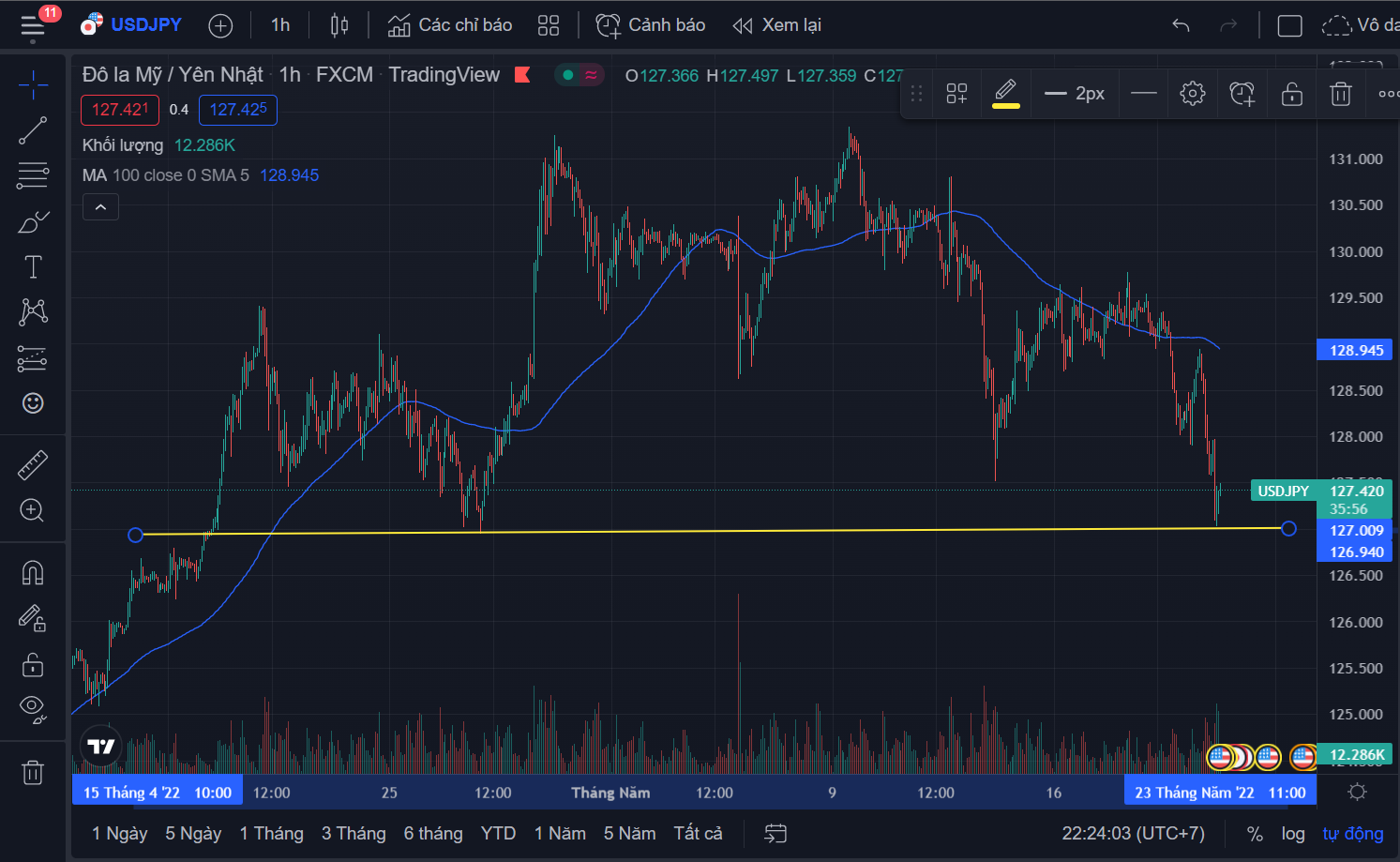Toggle stay in drawing mode
1400x862 pixels.
[33, 618]
